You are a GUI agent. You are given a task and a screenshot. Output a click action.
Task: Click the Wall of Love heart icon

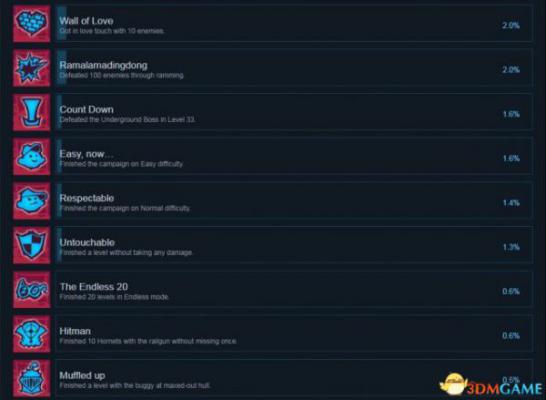coord(31,23)
